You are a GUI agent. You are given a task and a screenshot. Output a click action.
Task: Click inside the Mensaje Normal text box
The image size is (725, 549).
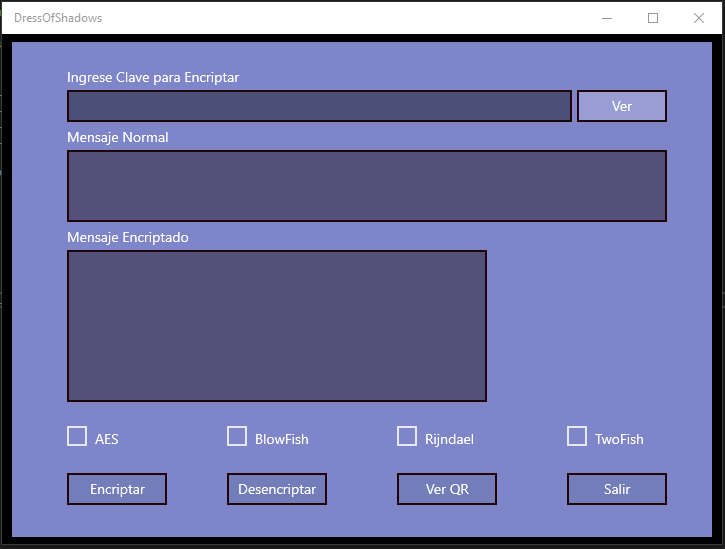367,186
